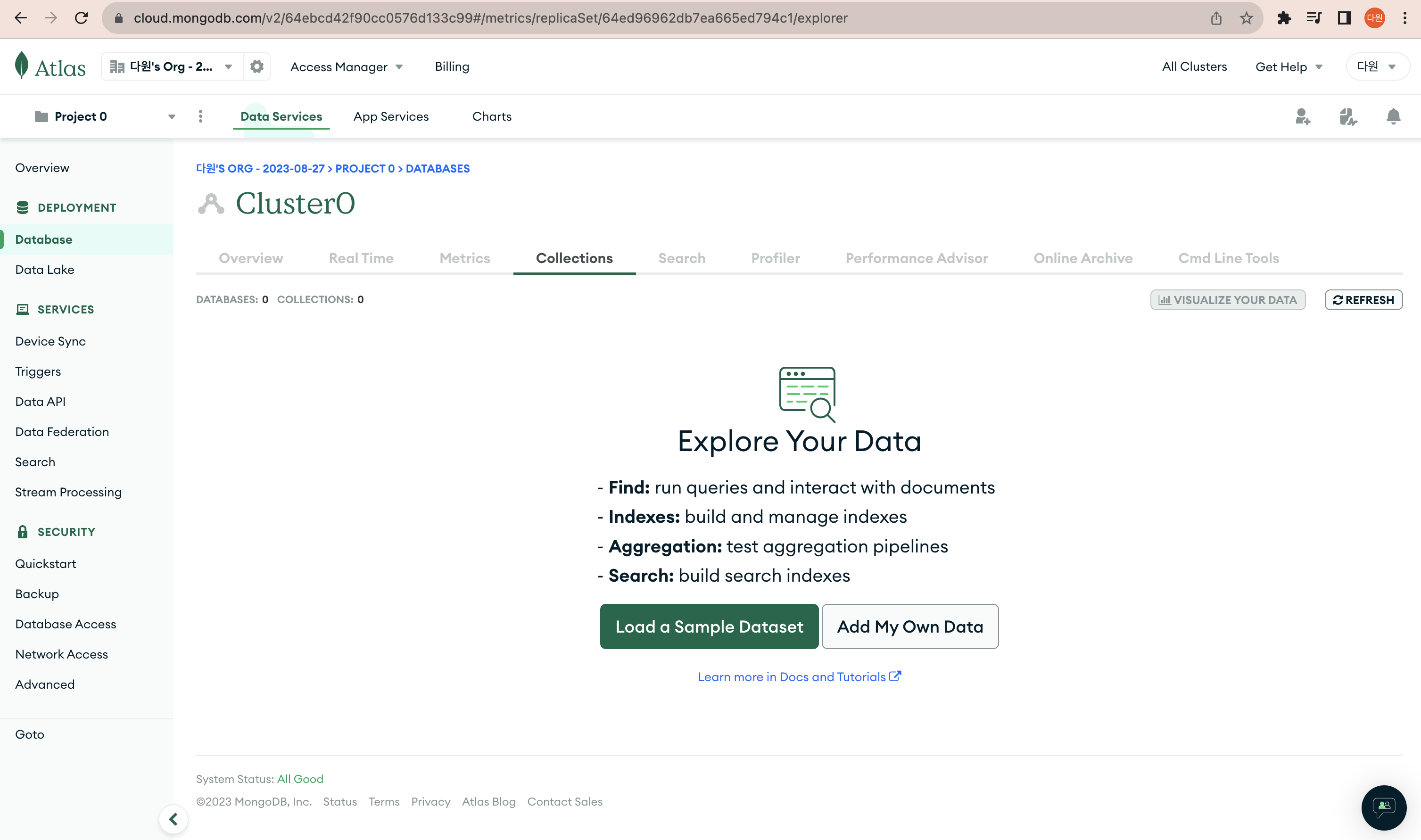Open Triggers in sidebar

tap(38, 372)
